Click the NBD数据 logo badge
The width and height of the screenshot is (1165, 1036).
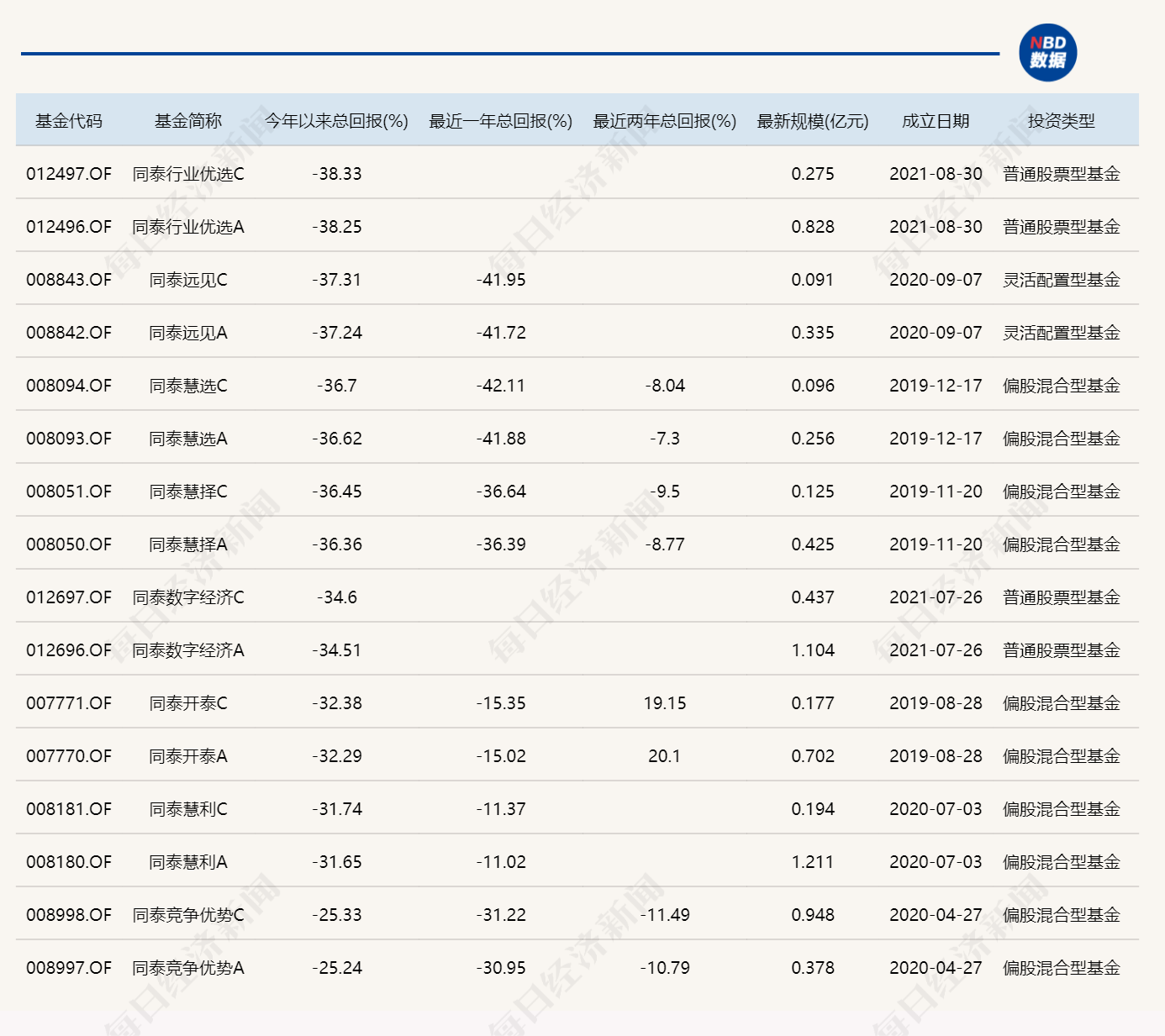(1047, 52)
